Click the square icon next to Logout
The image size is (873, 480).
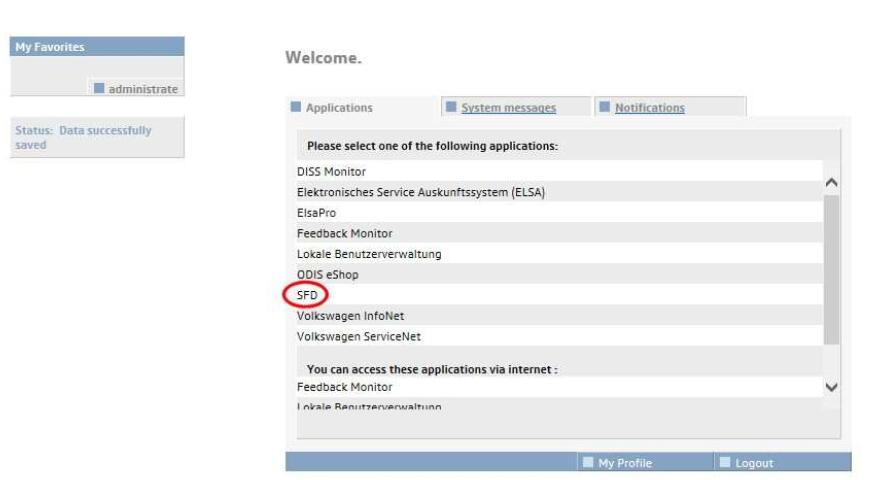(725, 462)
